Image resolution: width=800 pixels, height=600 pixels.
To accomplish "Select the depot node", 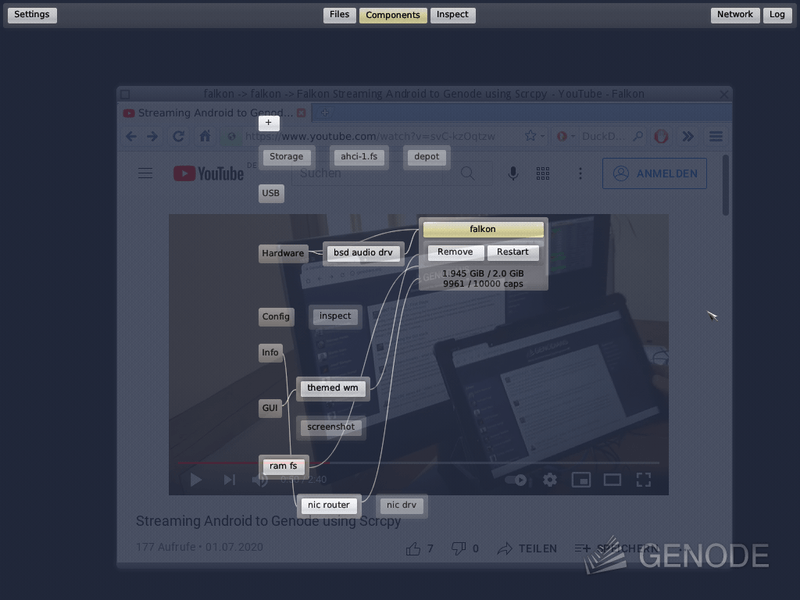I will pyautogui.click(x=427, y=157).
